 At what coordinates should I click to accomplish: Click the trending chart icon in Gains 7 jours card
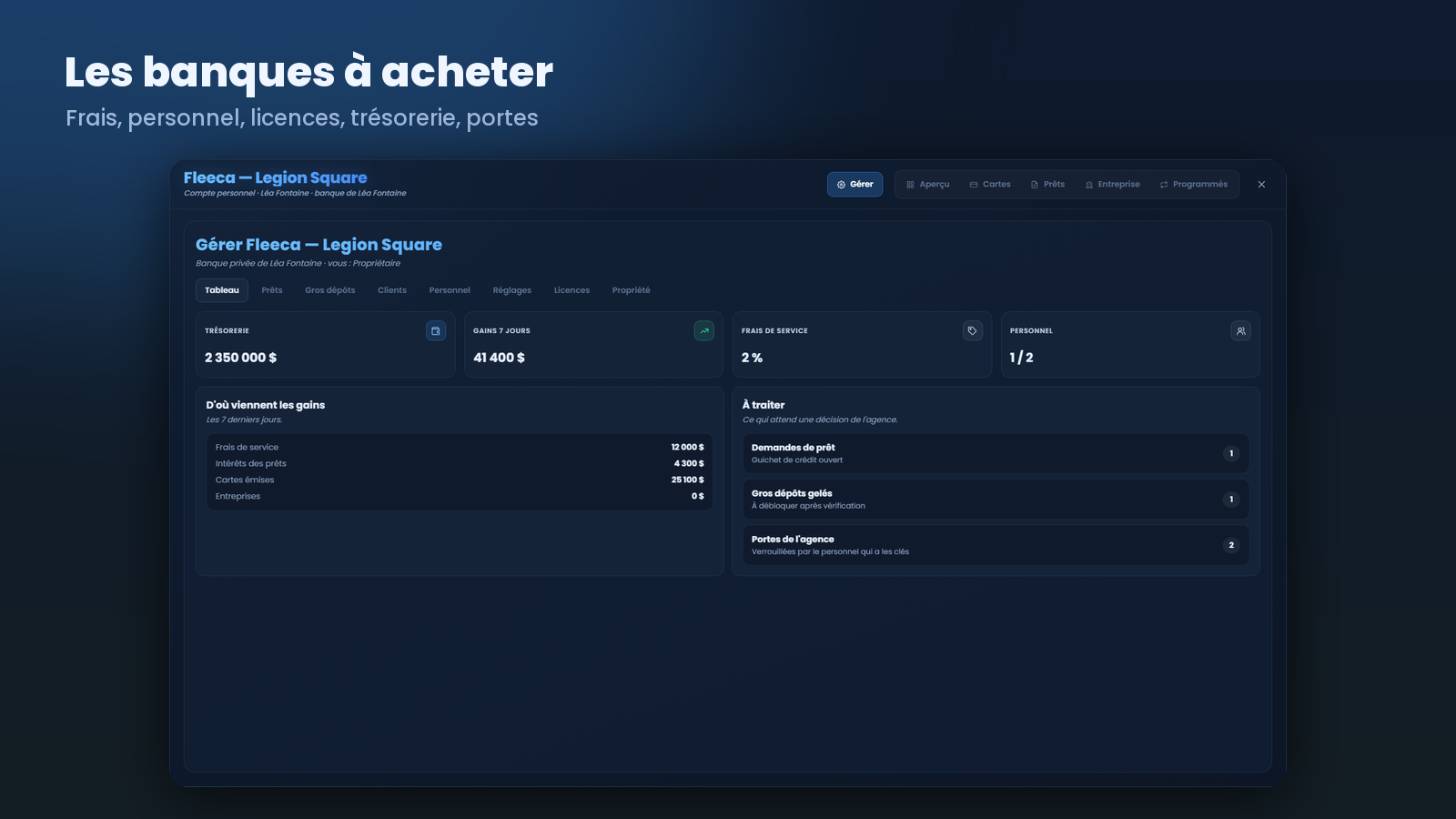[x=704, y=331]
